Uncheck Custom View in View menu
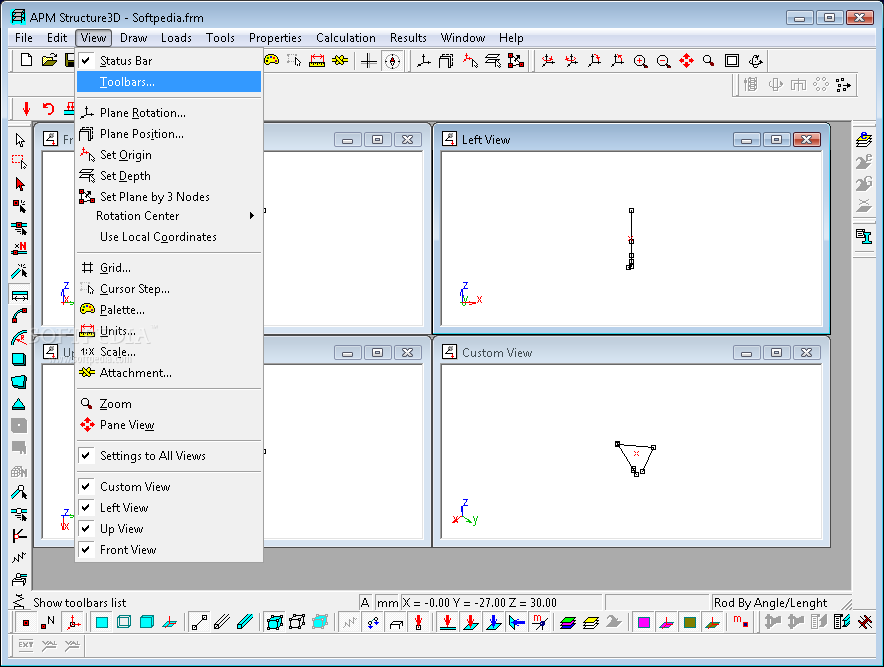The height and width of the screenshot is (667, 884). tap(169, 487)
